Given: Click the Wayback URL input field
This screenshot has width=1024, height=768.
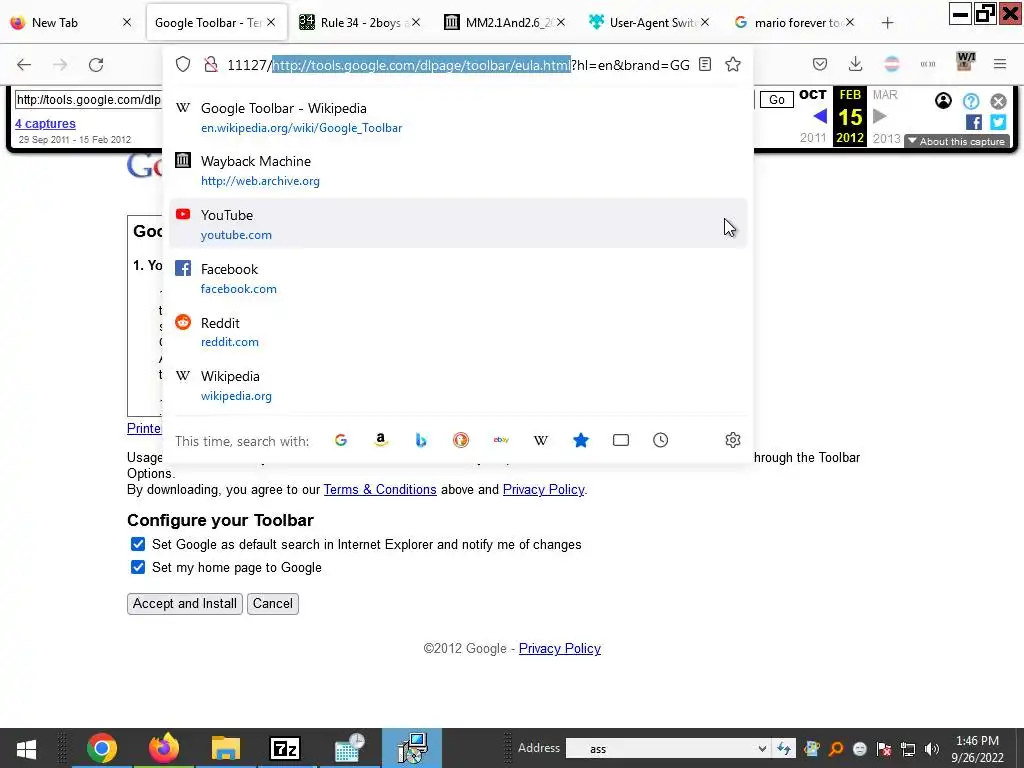Looking at the screenshot, I should tap(89, 99).
